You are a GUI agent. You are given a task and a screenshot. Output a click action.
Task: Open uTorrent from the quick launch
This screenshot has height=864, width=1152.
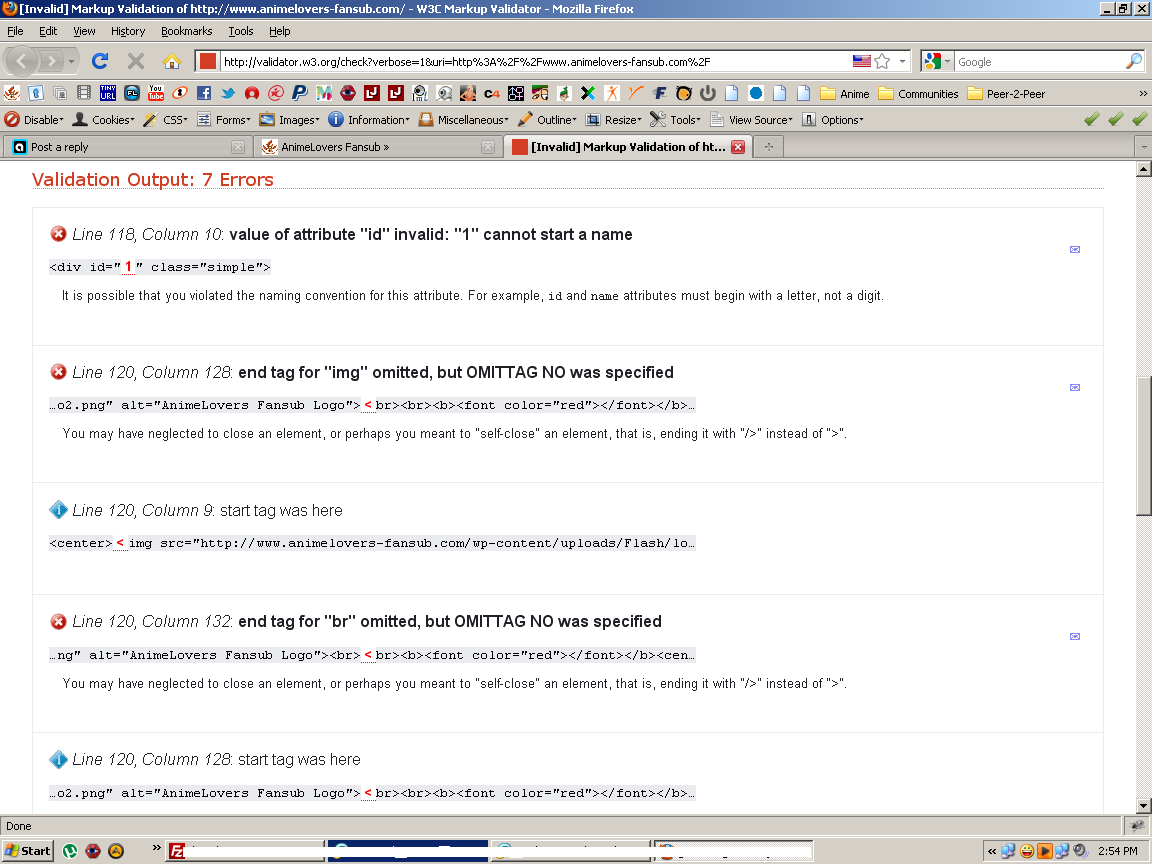pyautogui.click(x=71, y=851)
